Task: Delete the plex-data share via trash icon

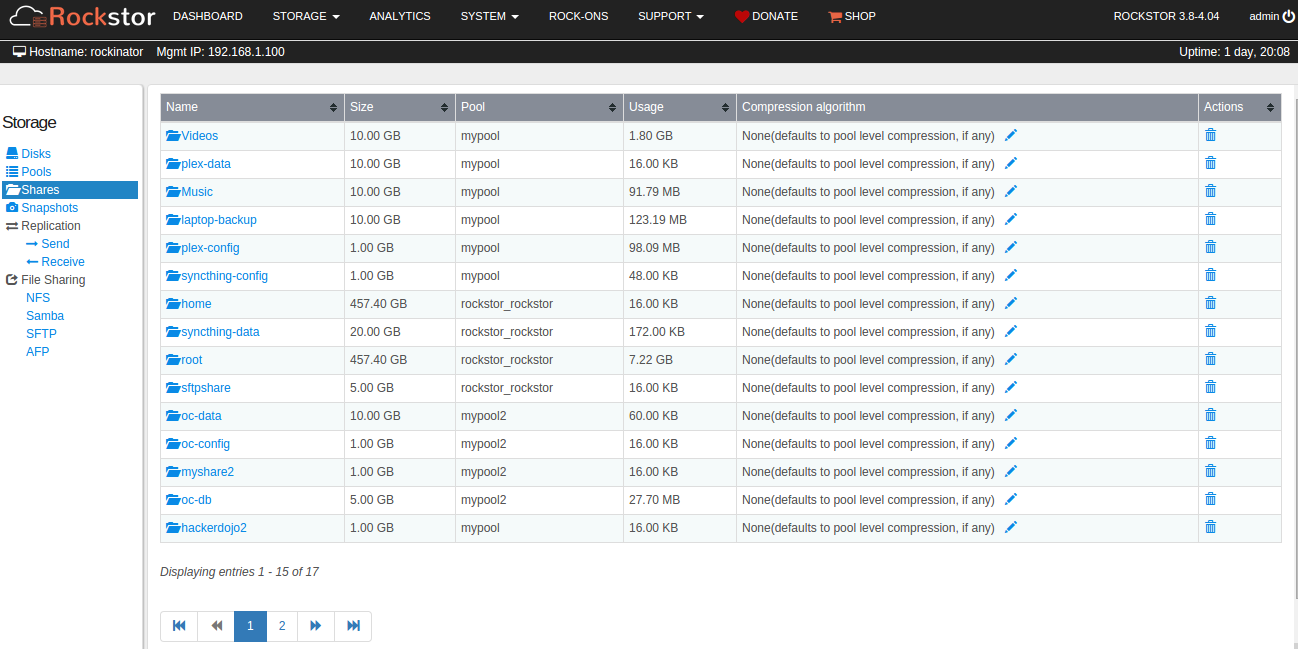Action: [1210, 162]
